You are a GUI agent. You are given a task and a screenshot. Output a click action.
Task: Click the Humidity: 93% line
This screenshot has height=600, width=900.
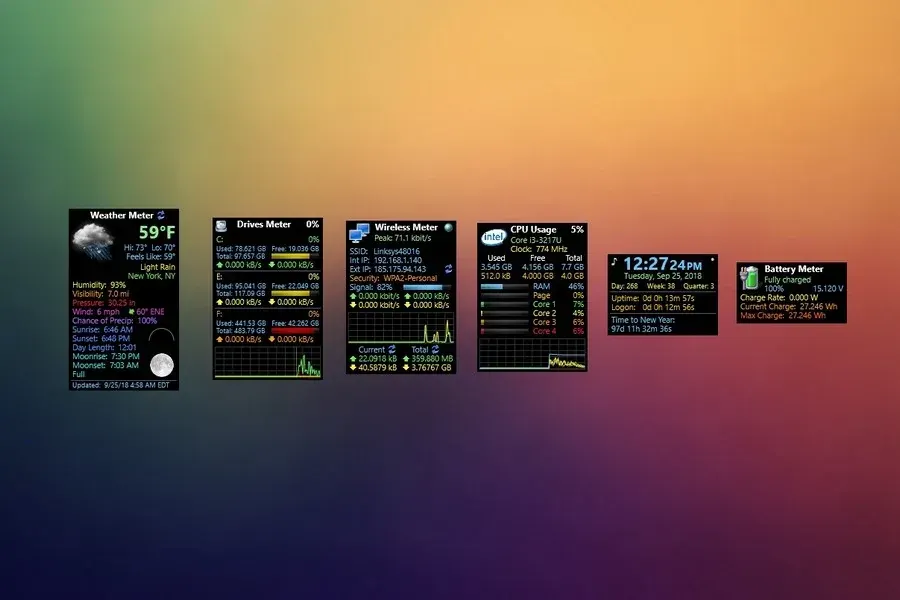coord(99,285)
